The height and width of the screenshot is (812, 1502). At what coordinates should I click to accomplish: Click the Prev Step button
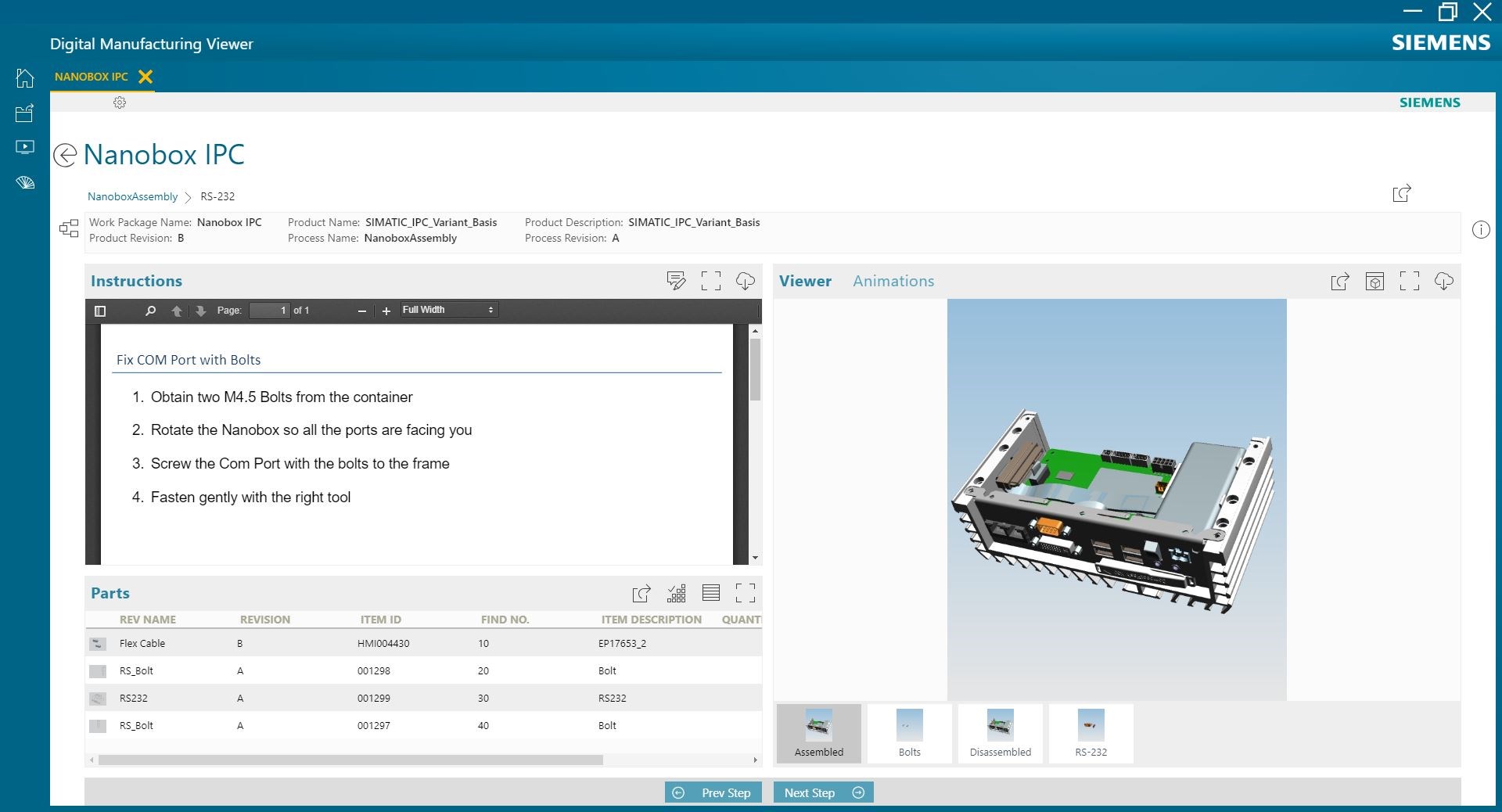[x=713, y=792]
